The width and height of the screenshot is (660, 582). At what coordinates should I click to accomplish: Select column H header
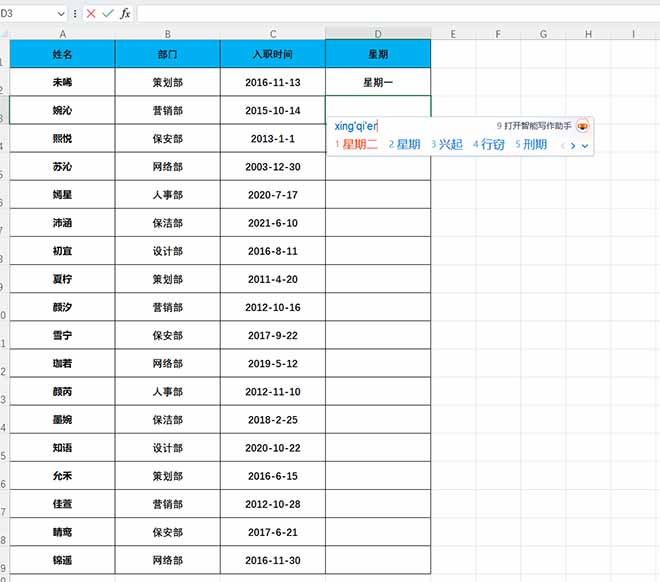tap(588, 34)
